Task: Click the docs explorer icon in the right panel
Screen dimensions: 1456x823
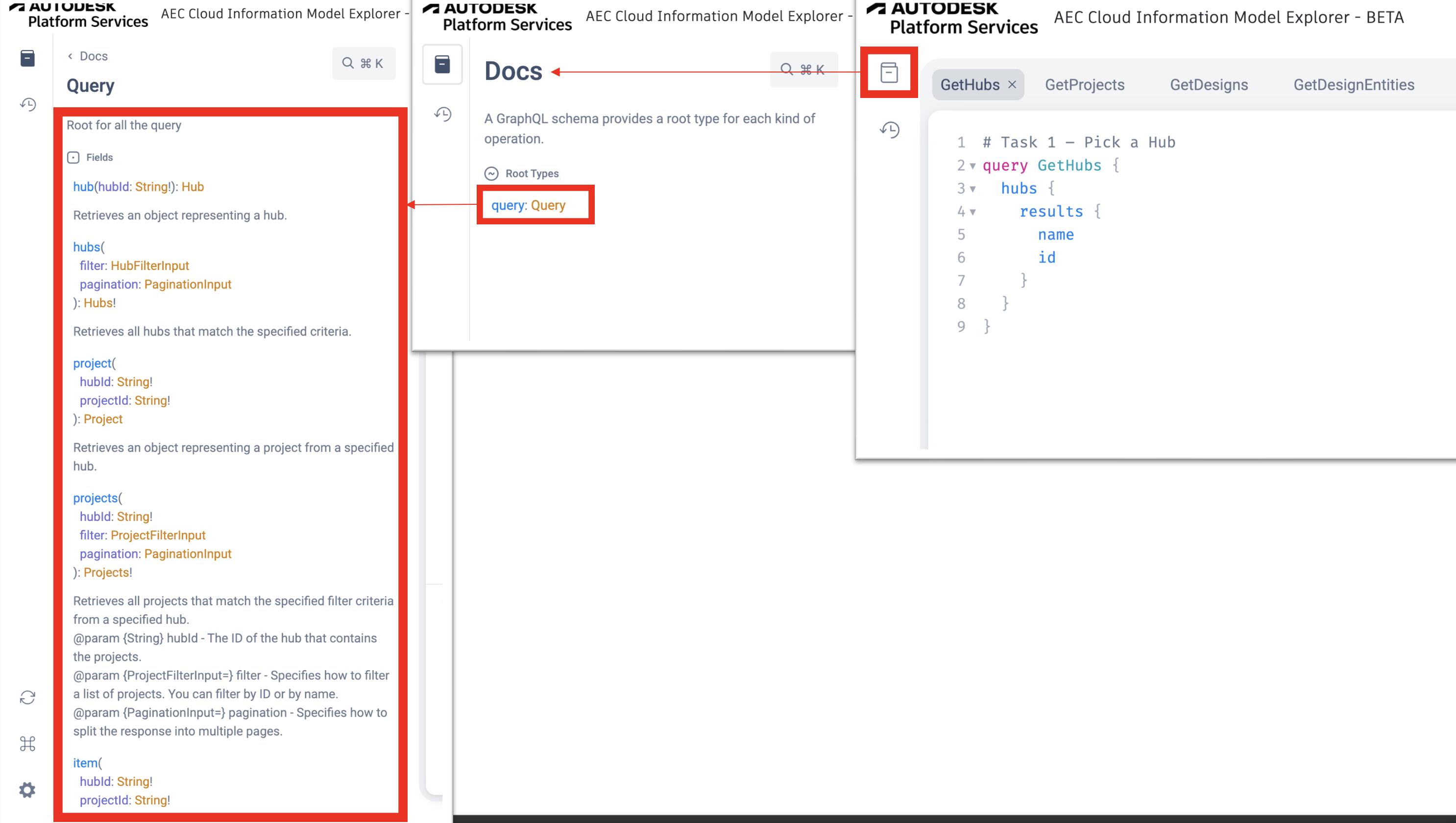Action: point(889,73)
